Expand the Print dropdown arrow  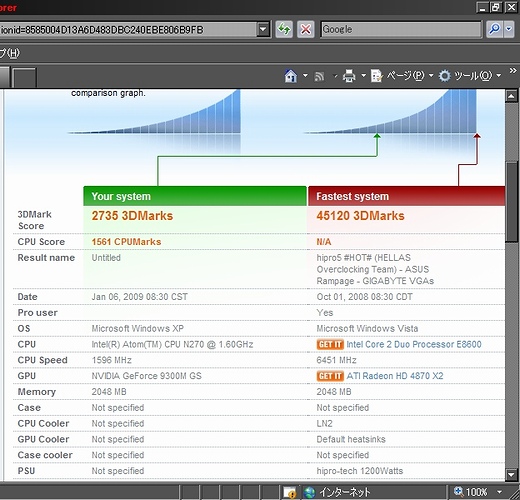coord(363,76)
